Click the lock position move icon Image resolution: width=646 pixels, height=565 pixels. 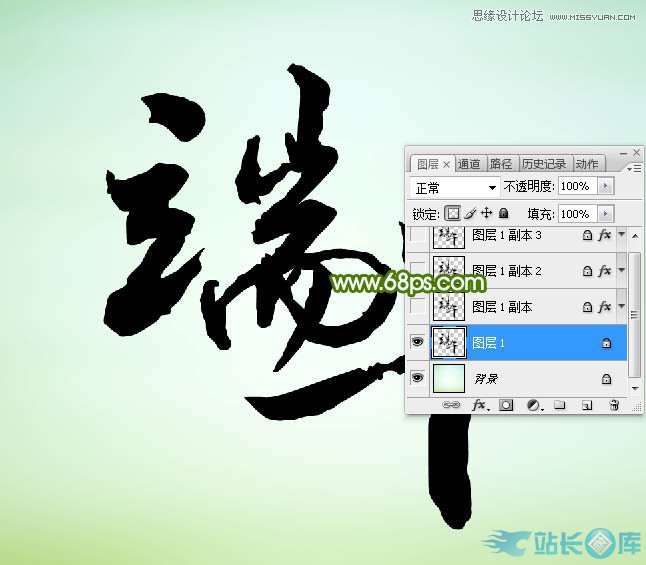pos(487,213)
